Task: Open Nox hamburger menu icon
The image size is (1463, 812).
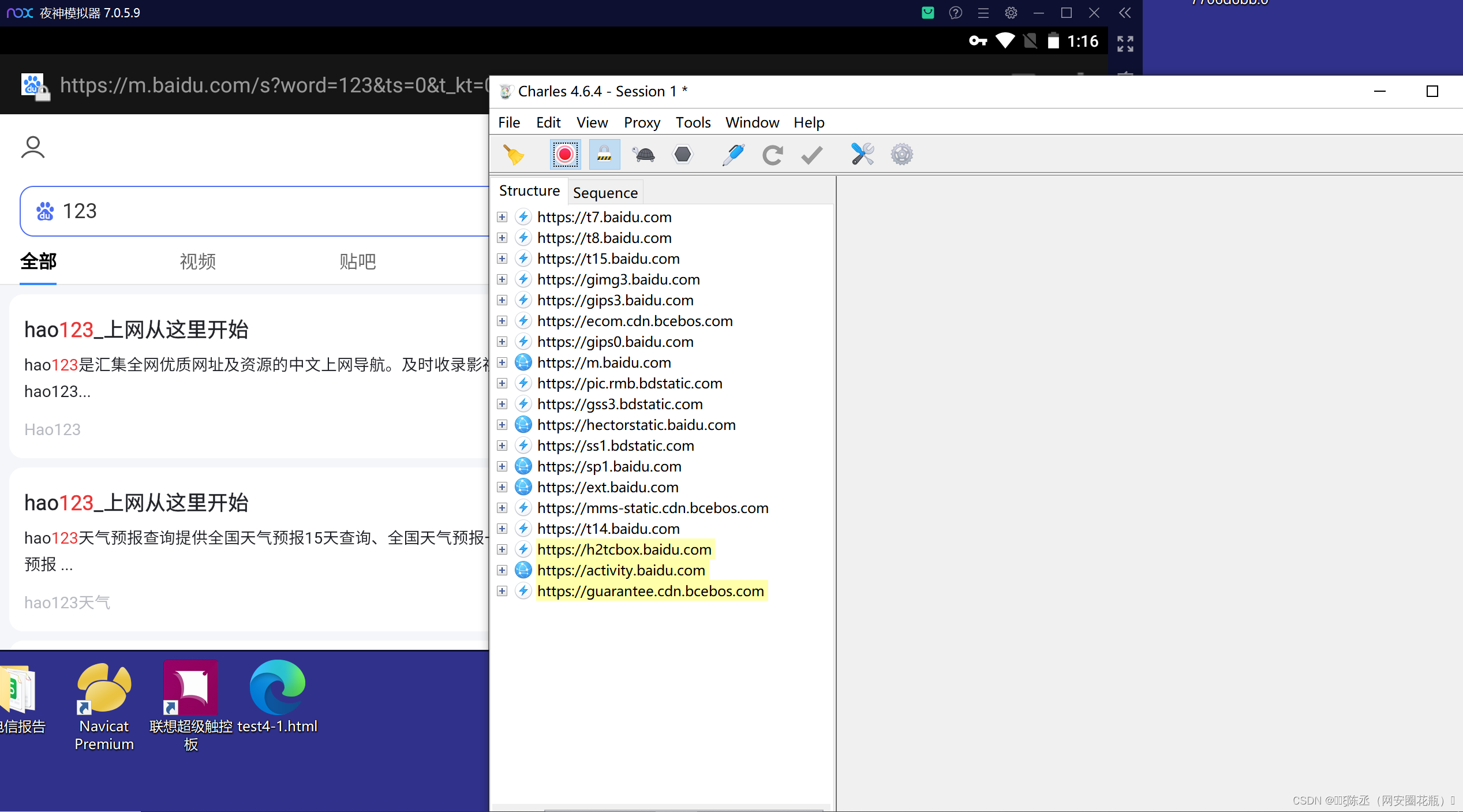Action: [x=983, y=13]
